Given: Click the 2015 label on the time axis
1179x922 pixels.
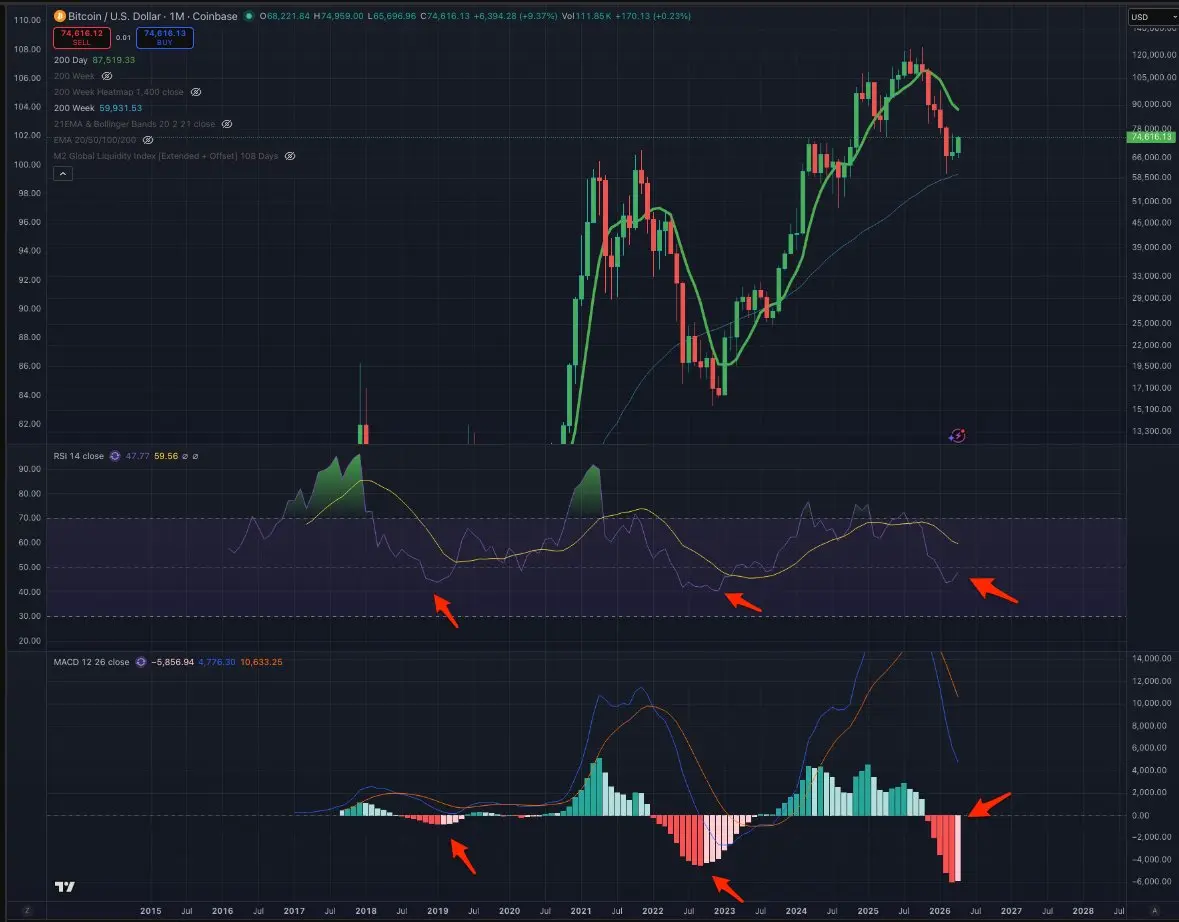Looking at the screenshot, I should coord(150,911).
